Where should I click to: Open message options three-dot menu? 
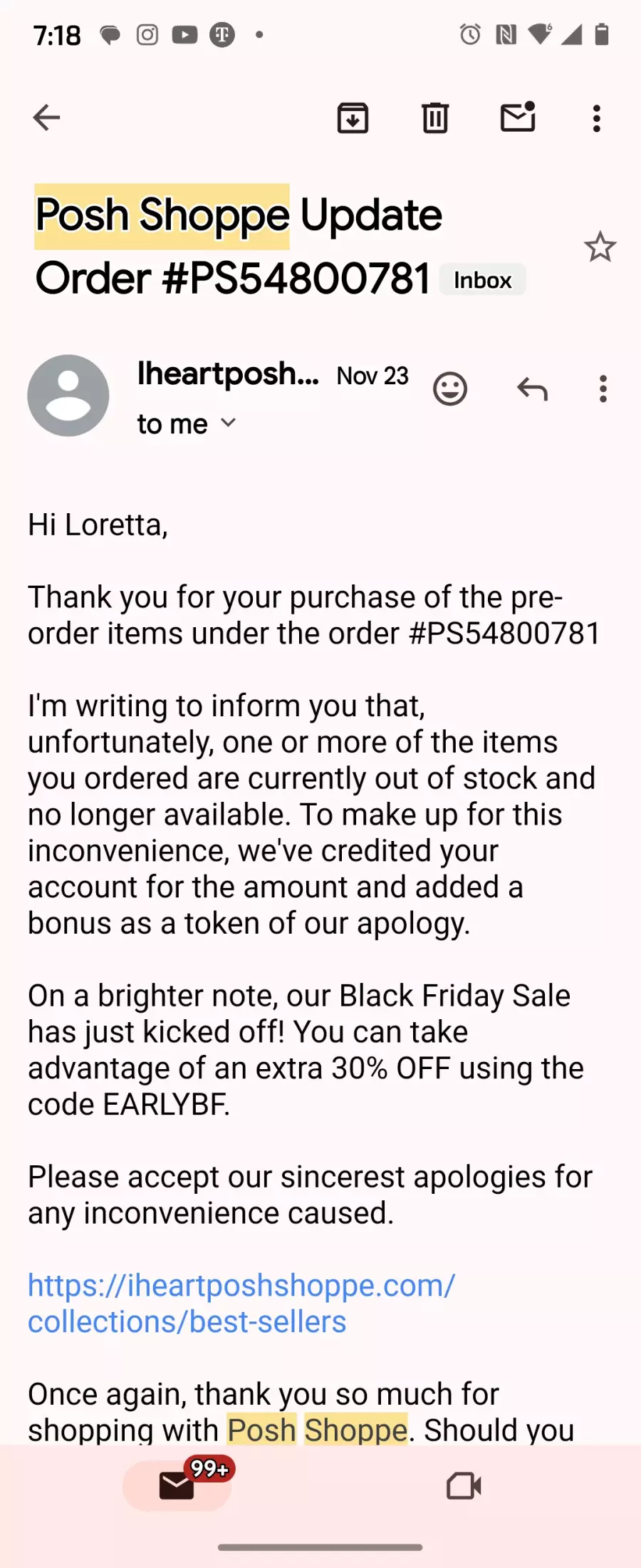pos(603,389)
